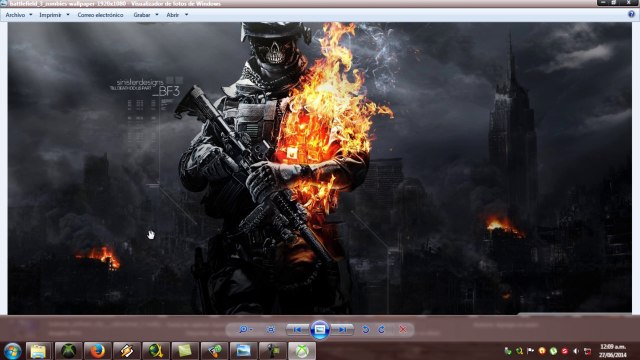Image resolution: width=640 pixels, height=360 pixels.
Task: Open the dark Xbox taskbar app
Action: [68, 351]
